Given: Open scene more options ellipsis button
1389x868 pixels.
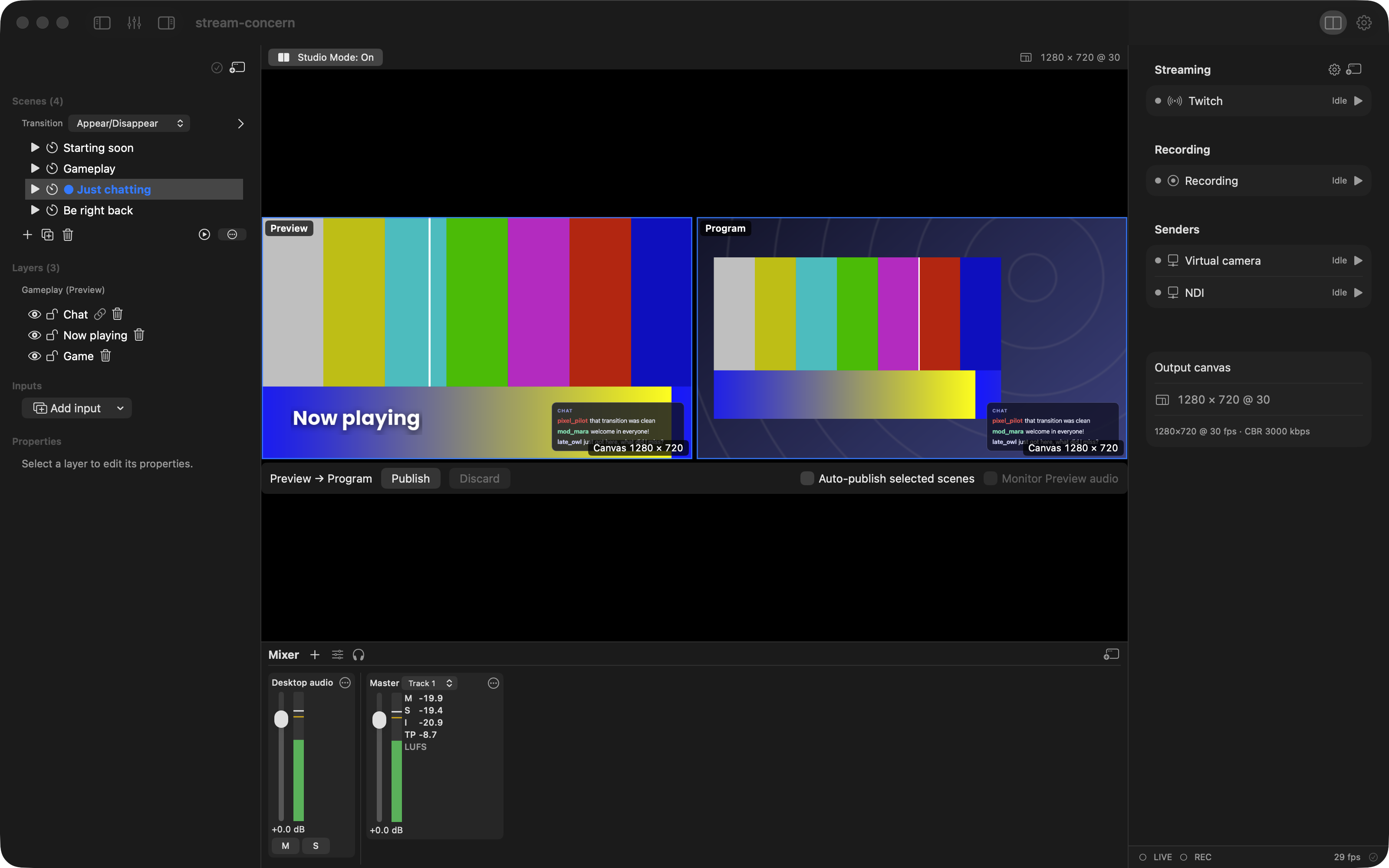Looking at the screenshot, I should pos(232,234).
